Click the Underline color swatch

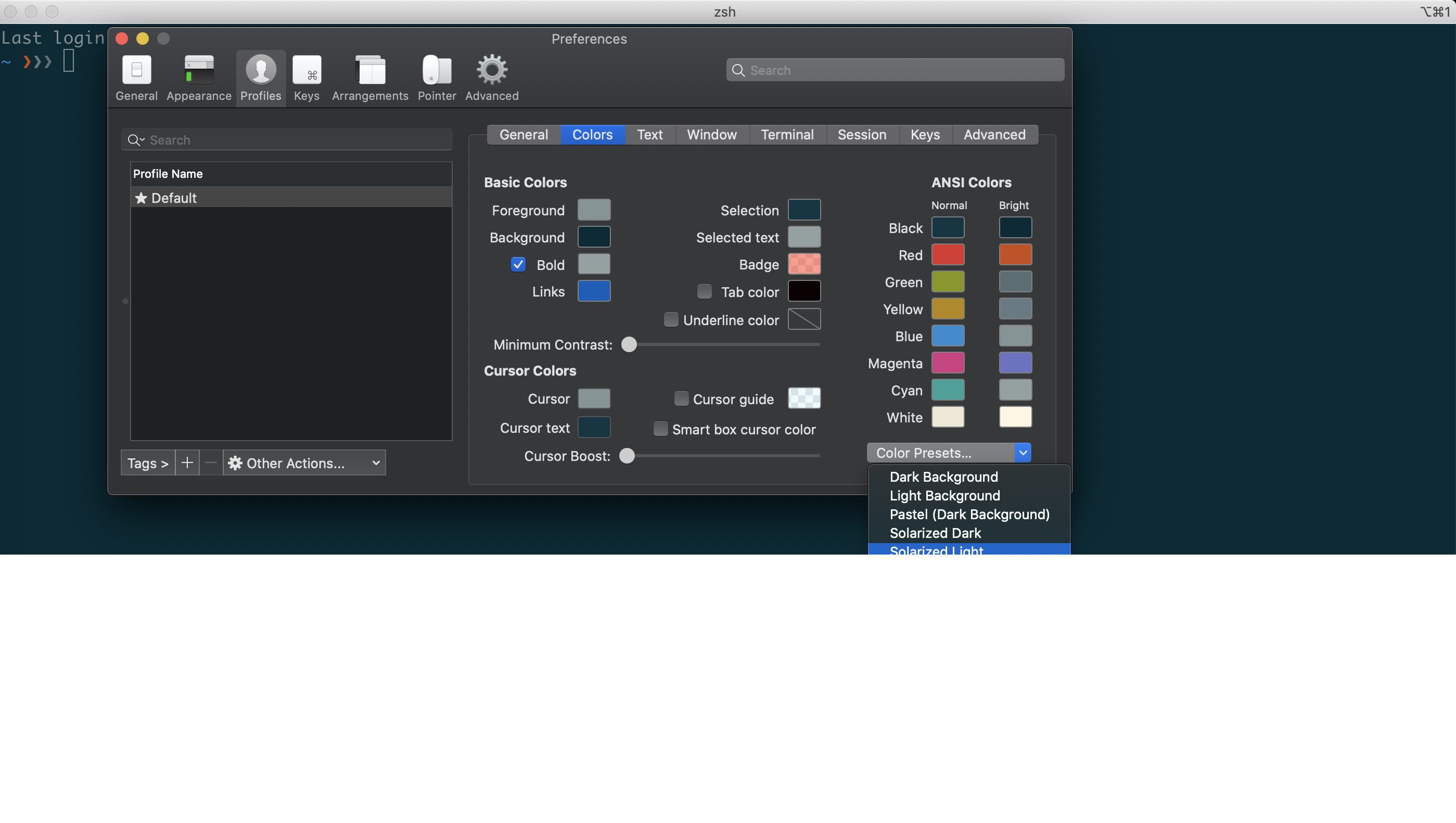[804, 319]
